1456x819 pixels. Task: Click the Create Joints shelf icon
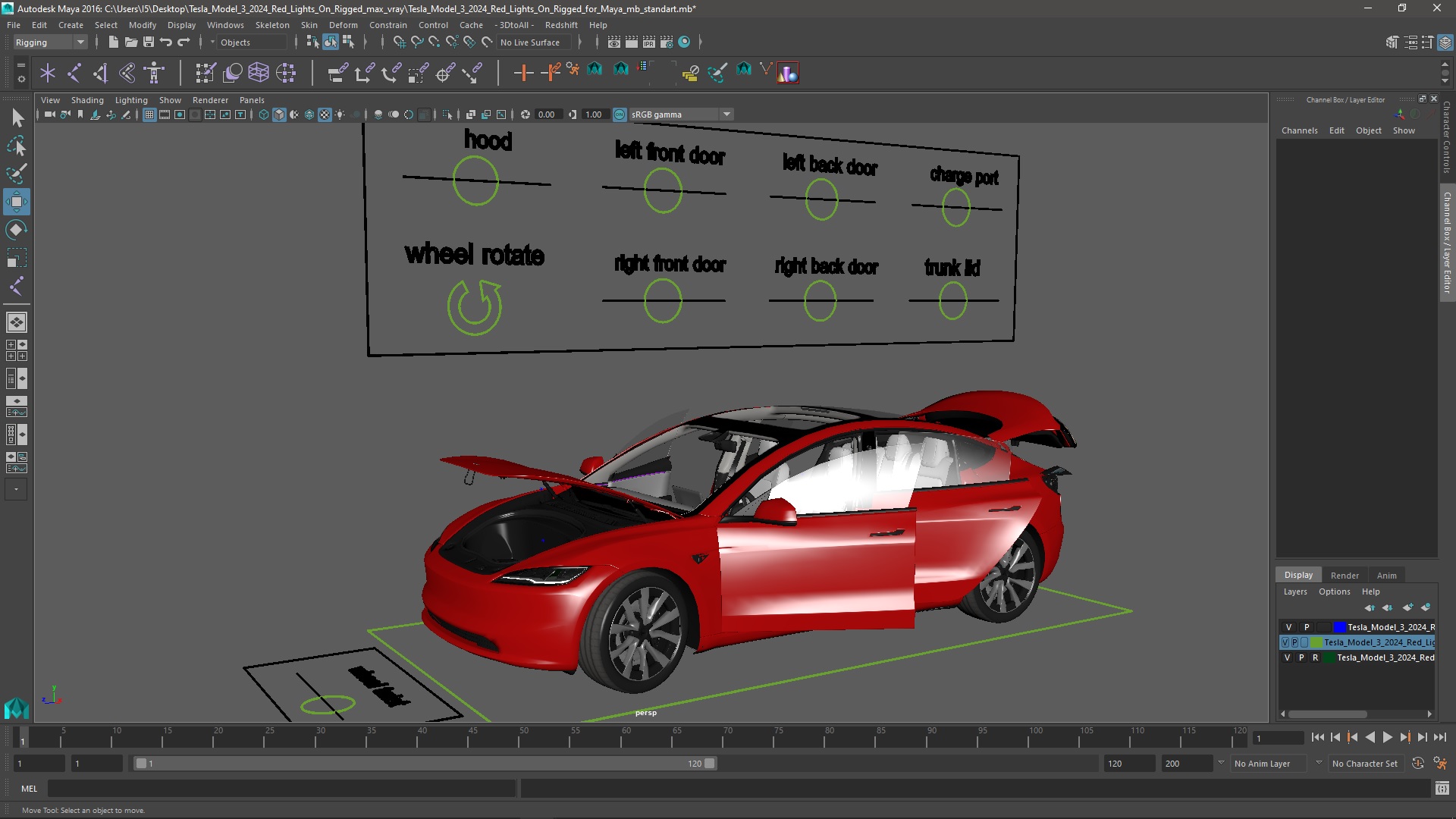click(74, 73)
